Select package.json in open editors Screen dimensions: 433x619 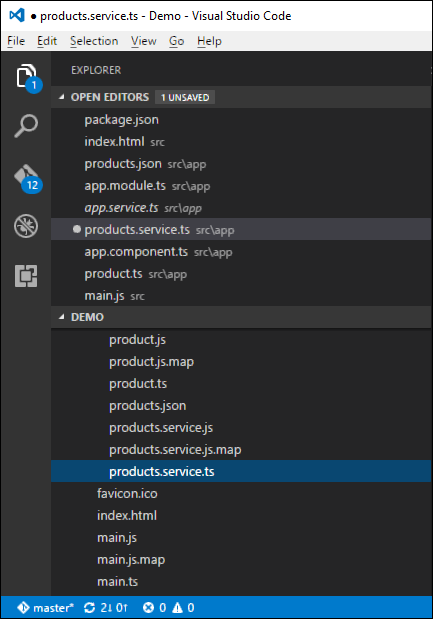(x=241, y=120)
